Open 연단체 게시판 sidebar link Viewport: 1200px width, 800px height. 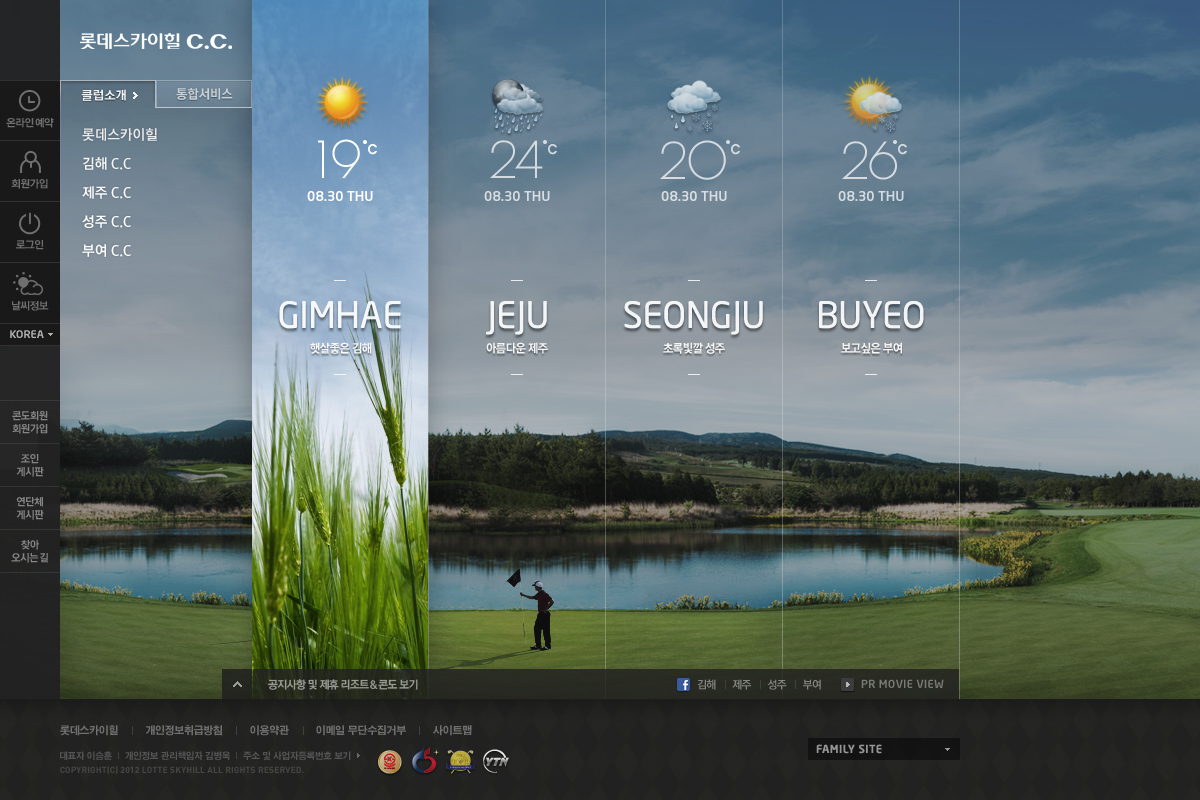pyautogui.click(x=30, y=508)
